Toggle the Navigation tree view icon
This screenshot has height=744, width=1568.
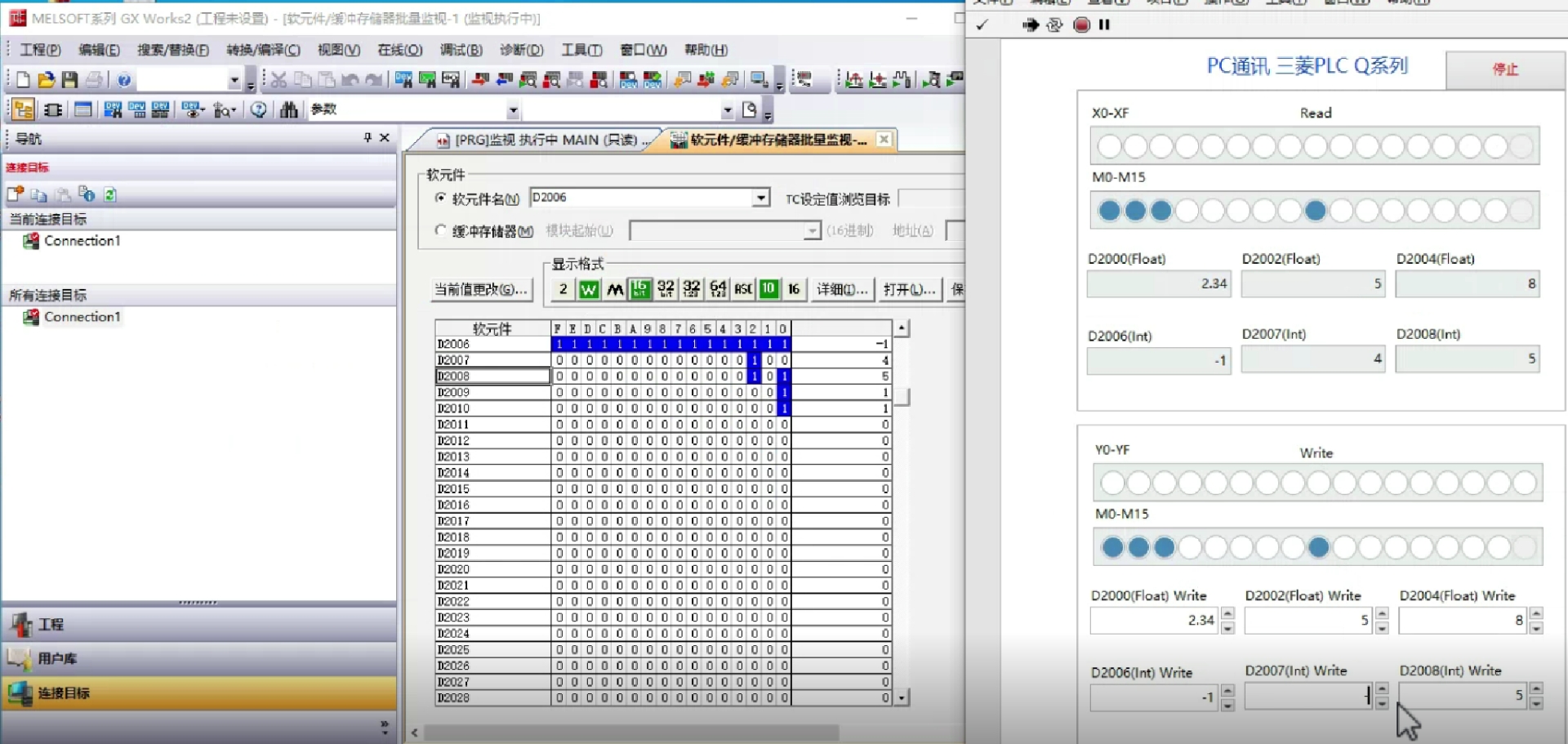23,109
